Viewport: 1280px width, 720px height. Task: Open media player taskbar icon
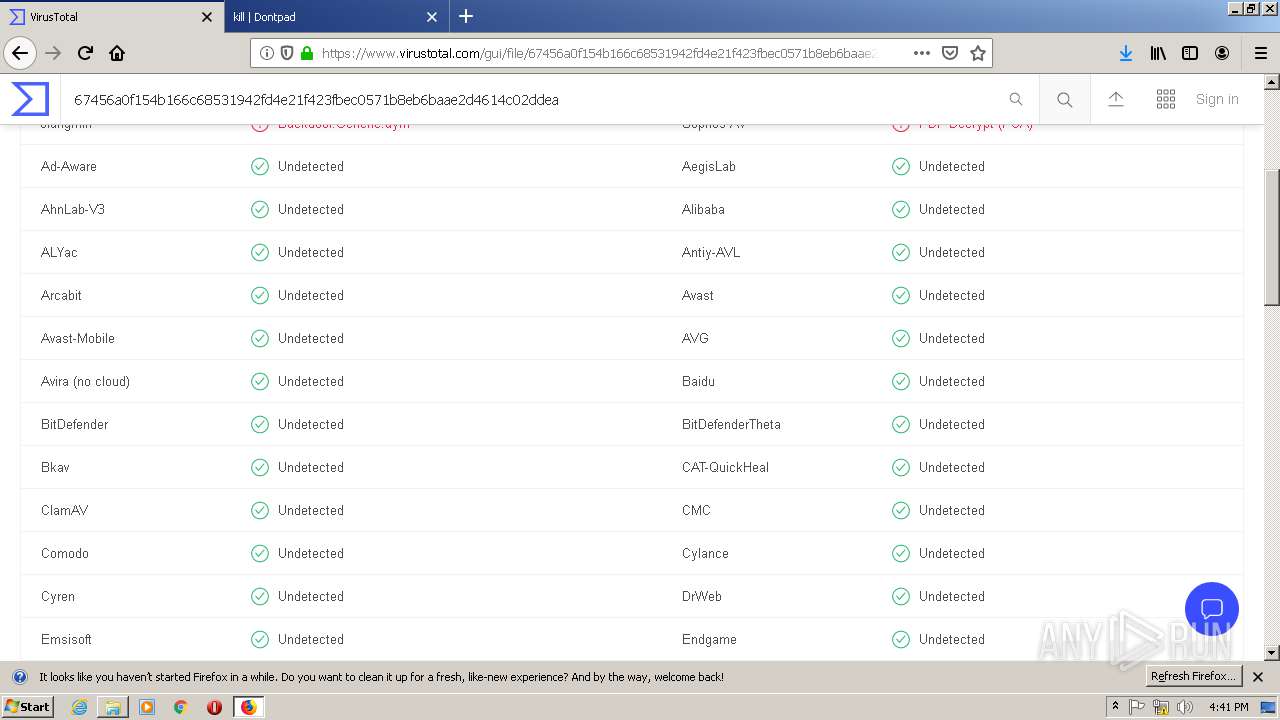[x=147, y=707]
